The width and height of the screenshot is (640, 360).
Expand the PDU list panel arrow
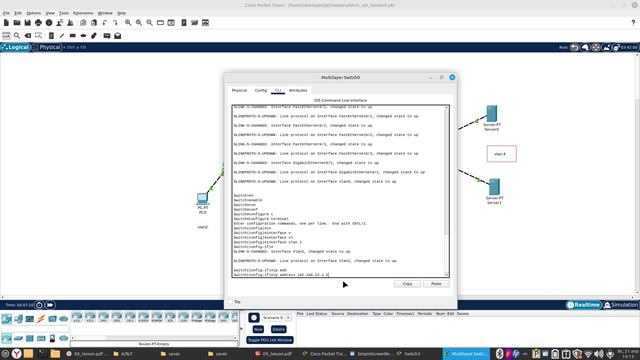tap(241, 329)
